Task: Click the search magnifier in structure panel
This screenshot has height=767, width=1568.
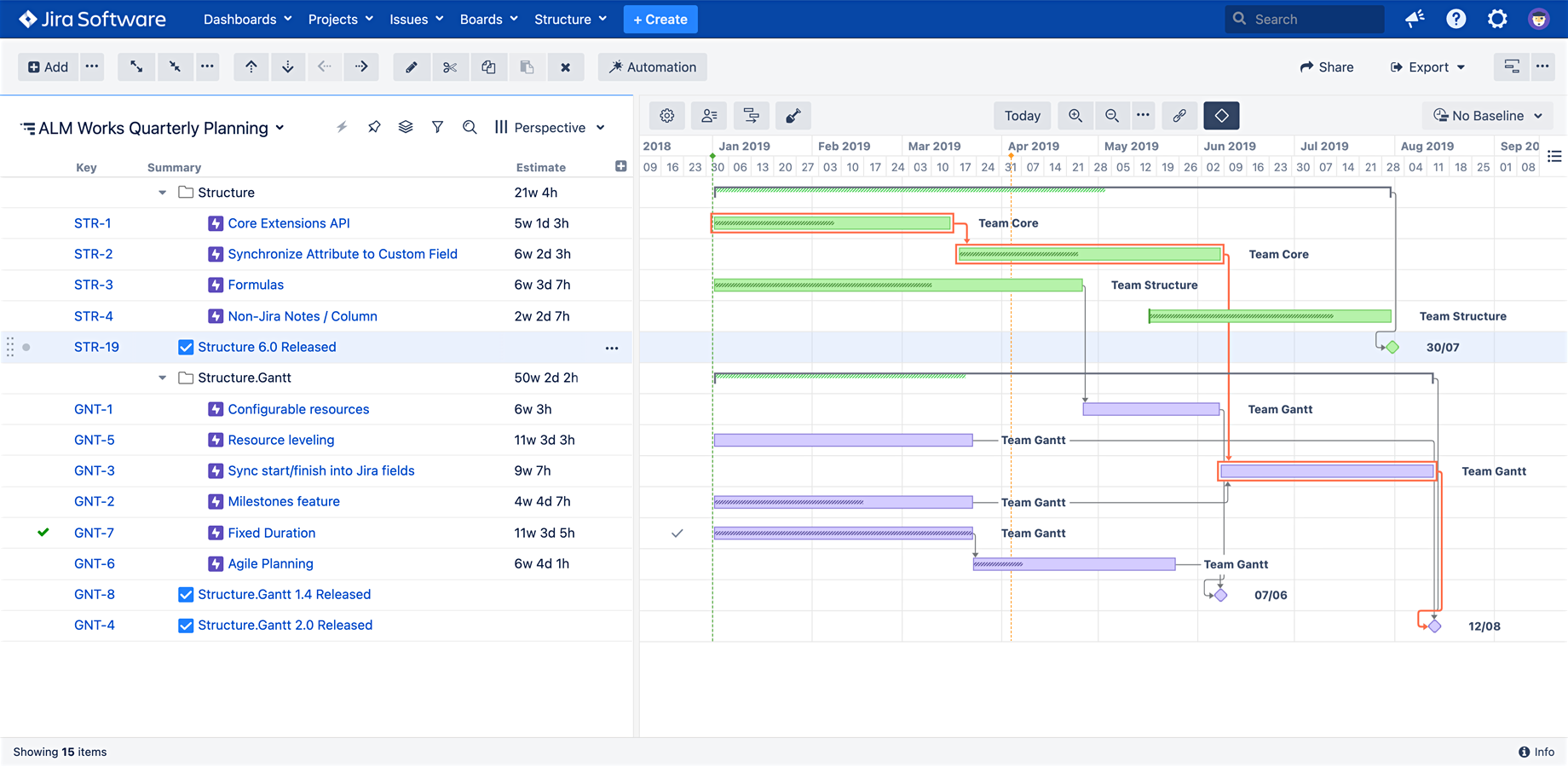Action: coord(470,127)
